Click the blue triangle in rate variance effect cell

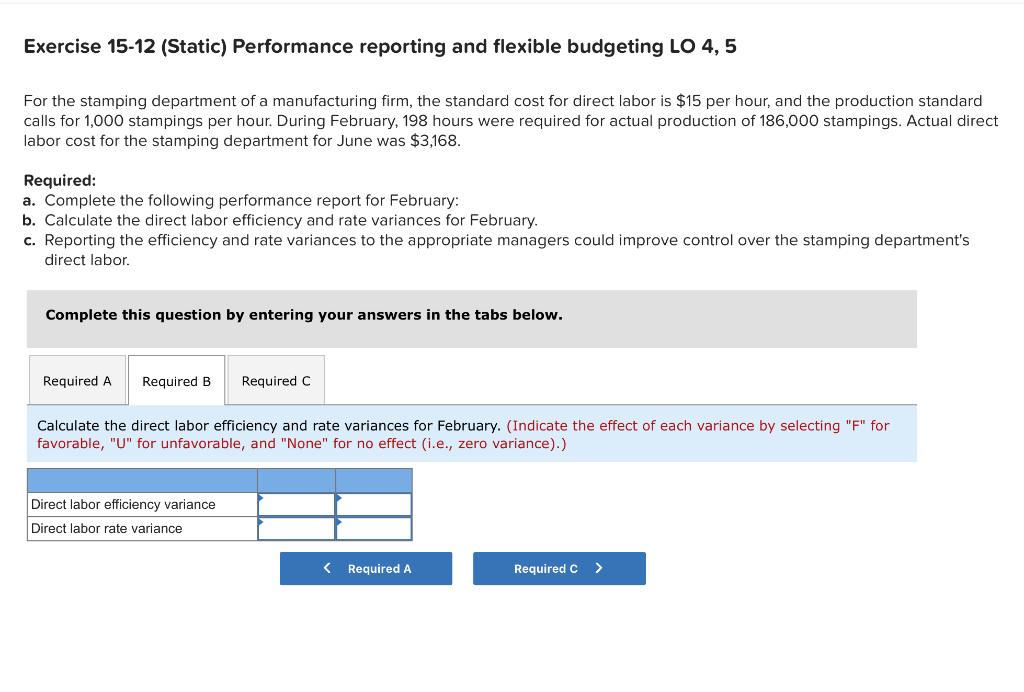(340, 523)
